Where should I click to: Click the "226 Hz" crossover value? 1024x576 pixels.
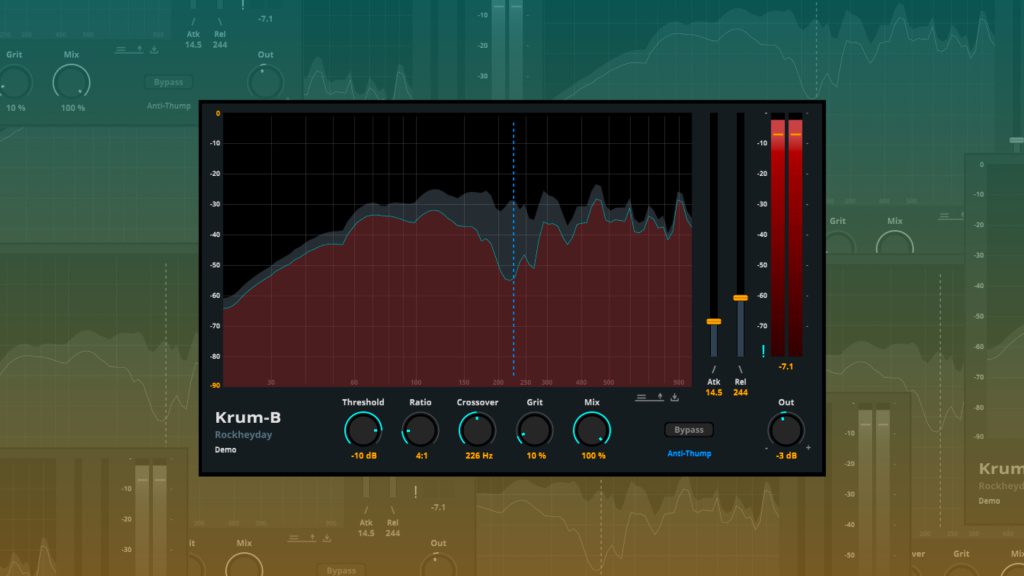[479, 456]
